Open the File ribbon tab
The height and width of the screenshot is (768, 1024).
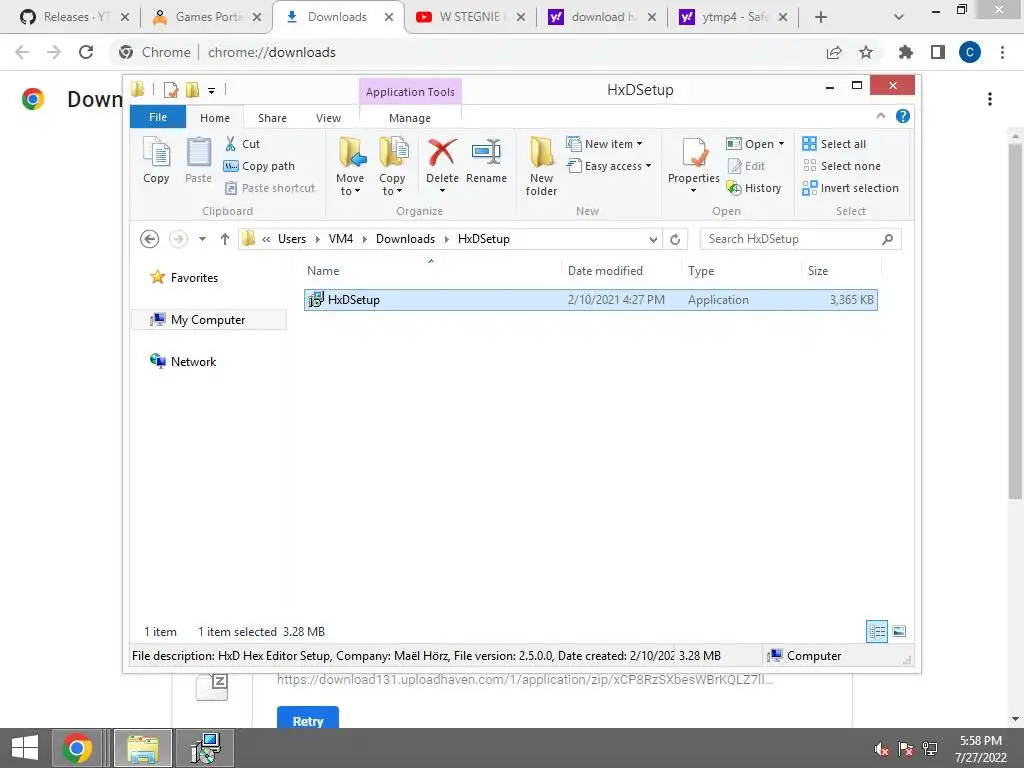tap(158, 117)
